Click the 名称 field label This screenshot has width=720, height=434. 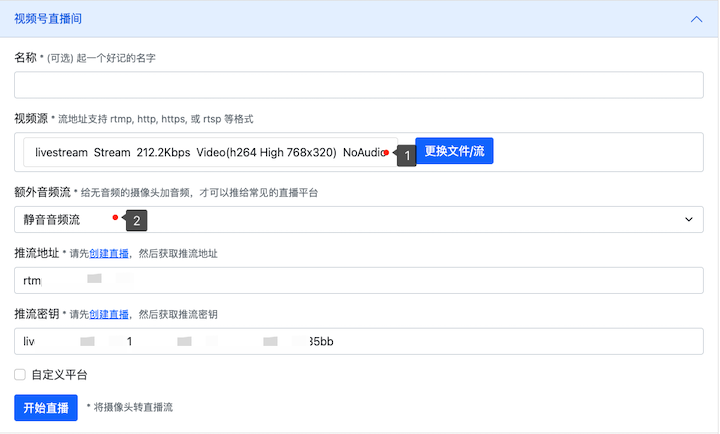26,58
